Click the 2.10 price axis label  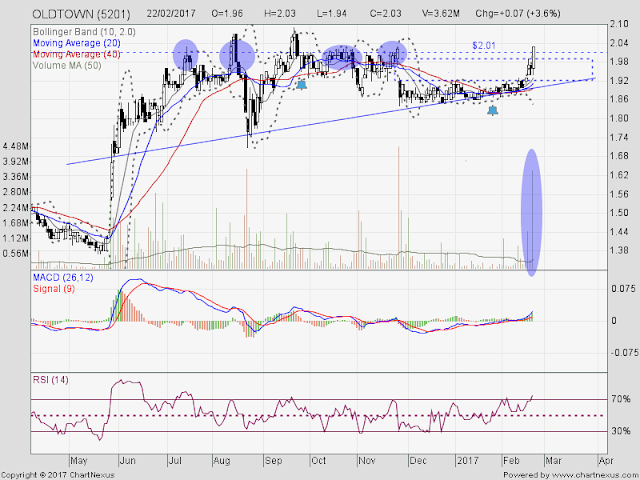point(619,24)
